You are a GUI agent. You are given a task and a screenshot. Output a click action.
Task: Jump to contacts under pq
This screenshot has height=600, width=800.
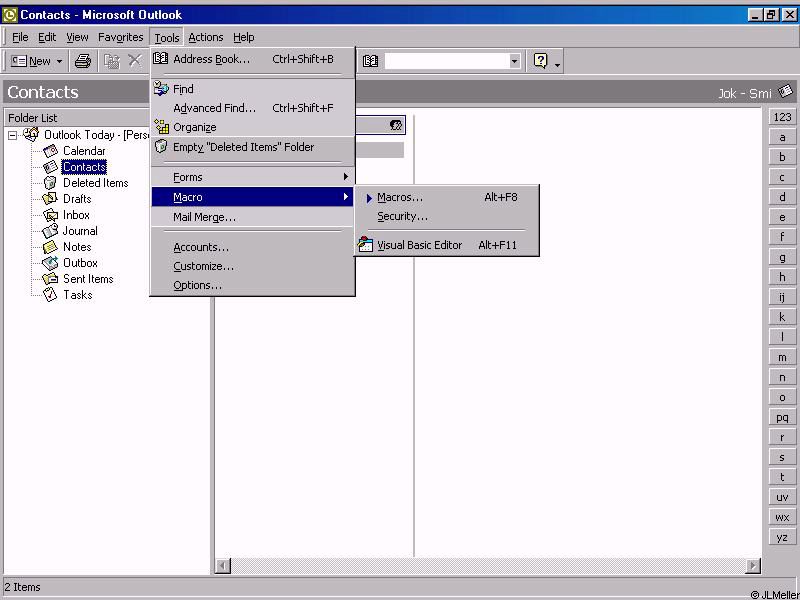tap(782, 417)
